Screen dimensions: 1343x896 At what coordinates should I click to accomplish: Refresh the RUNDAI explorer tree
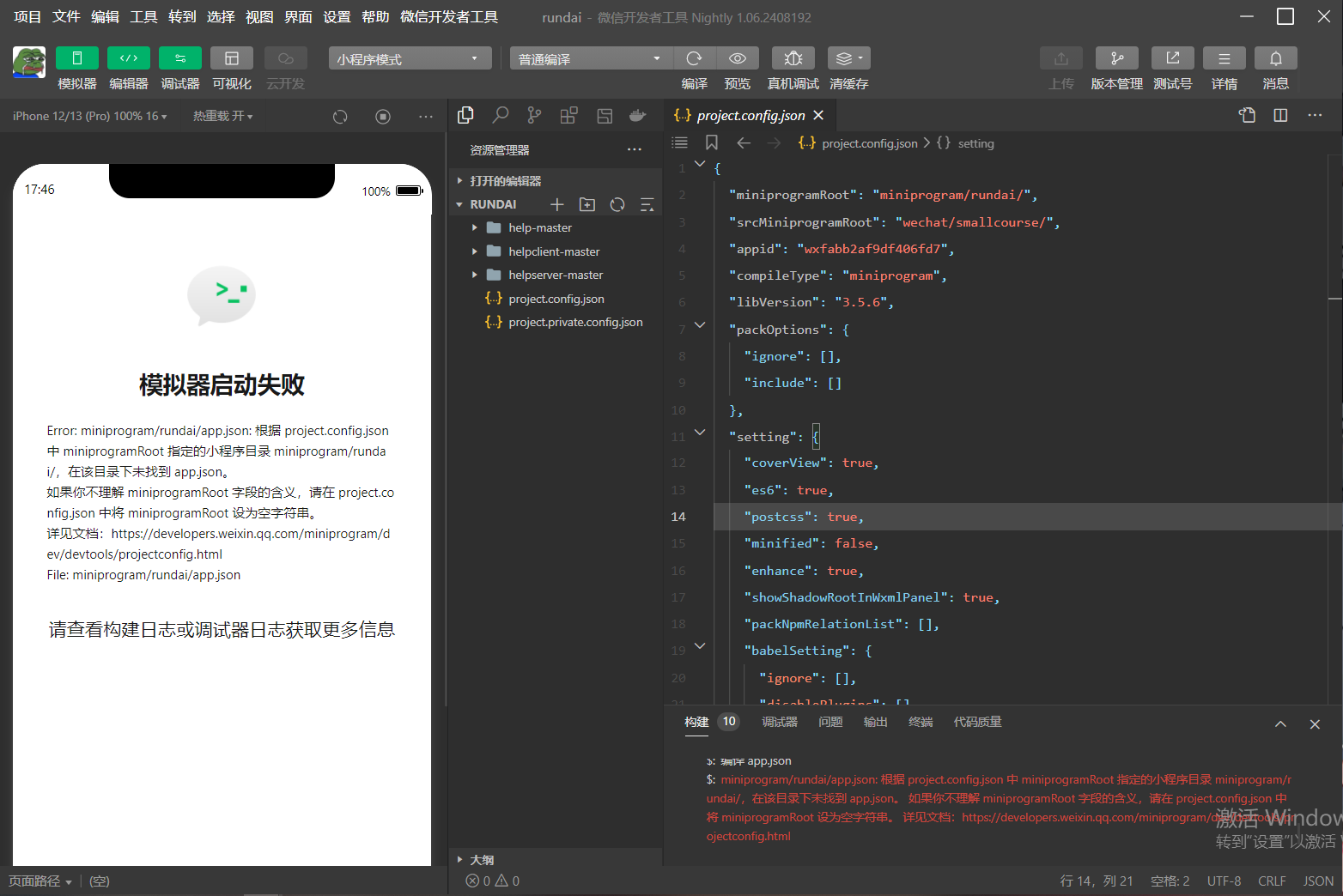(617, 204)
